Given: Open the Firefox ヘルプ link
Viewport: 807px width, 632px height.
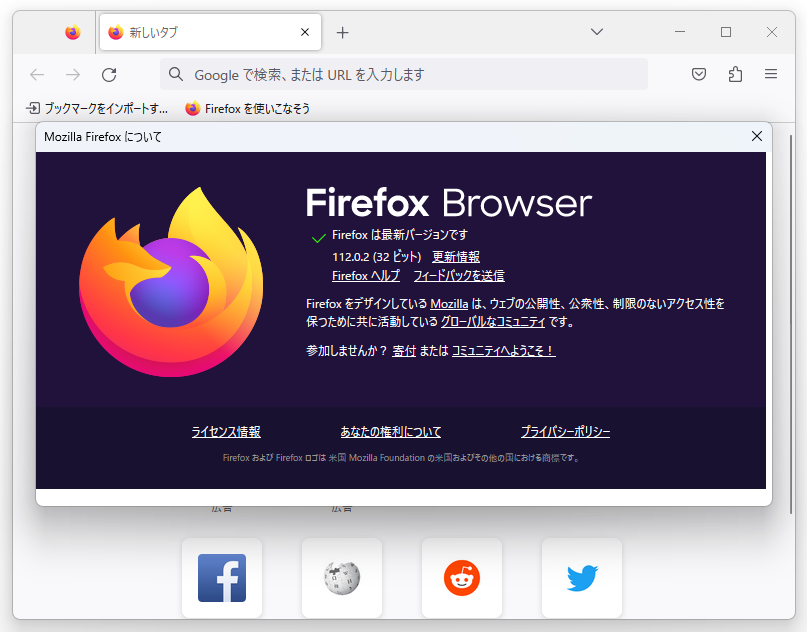Looking at the screenshot, I should pos(365,275).
